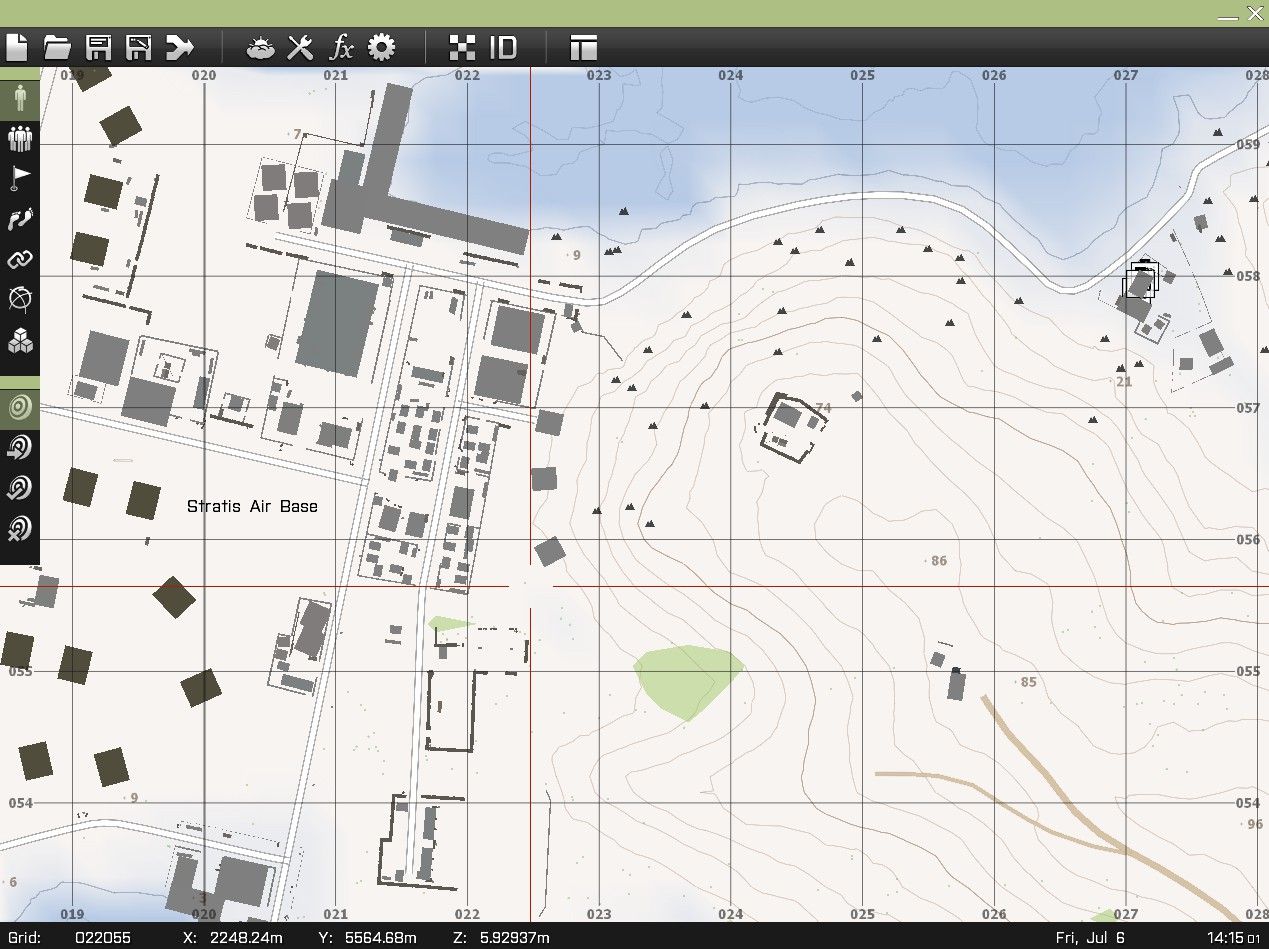
Task: Click the date 'Fri, Jul 6'
Action: tap(1092, 938)
